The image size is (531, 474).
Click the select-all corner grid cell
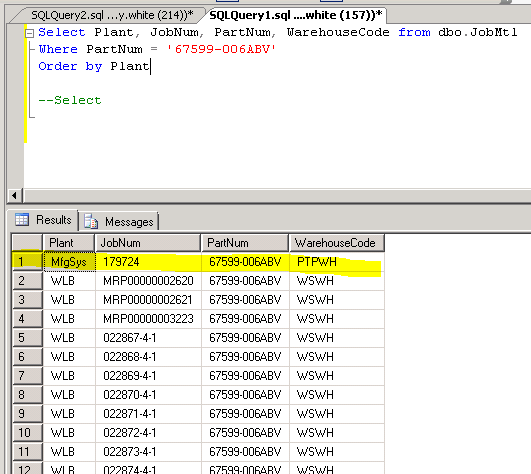(27, 243)
